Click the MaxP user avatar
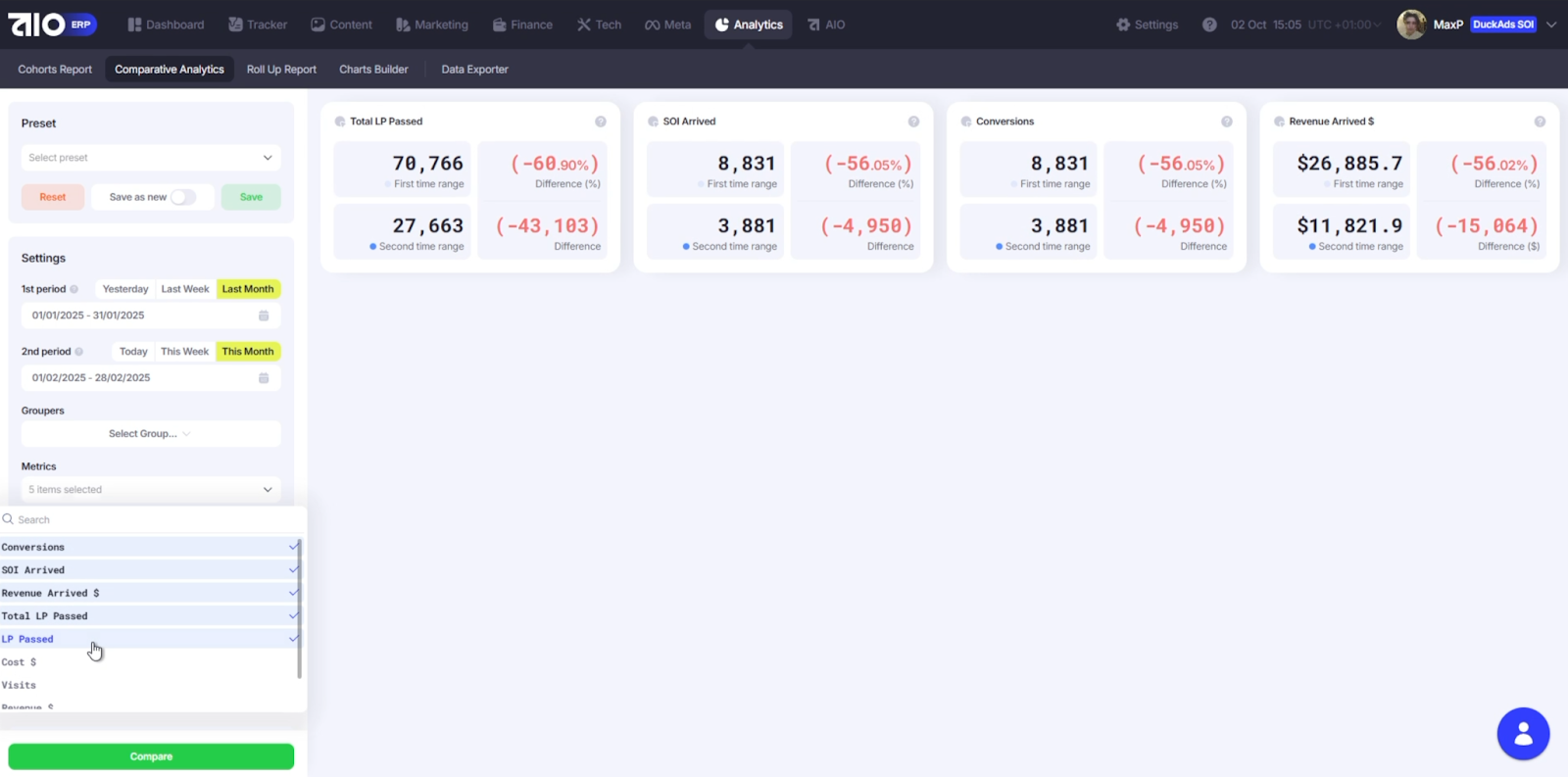Viewport: 1568px width, 777px height. (x=1411, y=24)
